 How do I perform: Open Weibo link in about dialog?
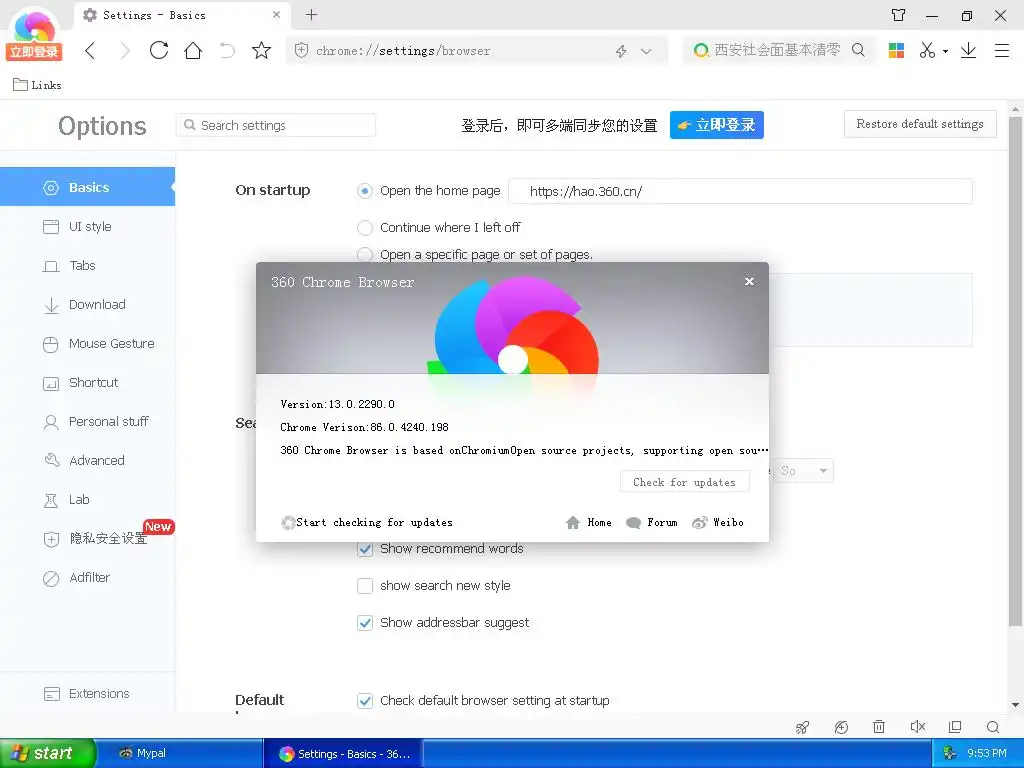718,522
